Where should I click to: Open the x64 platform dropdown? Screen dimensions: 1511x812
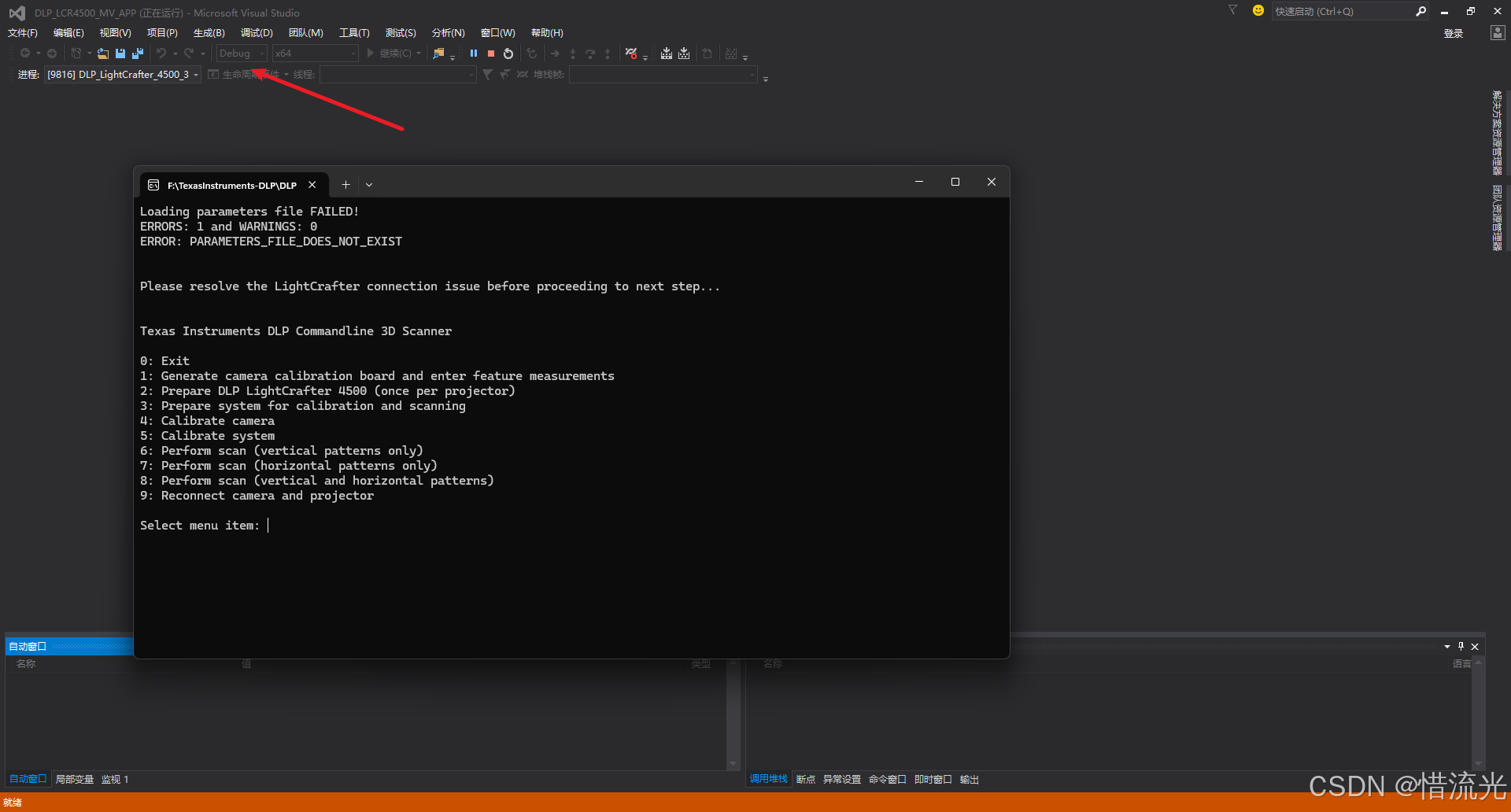point(315,54)
